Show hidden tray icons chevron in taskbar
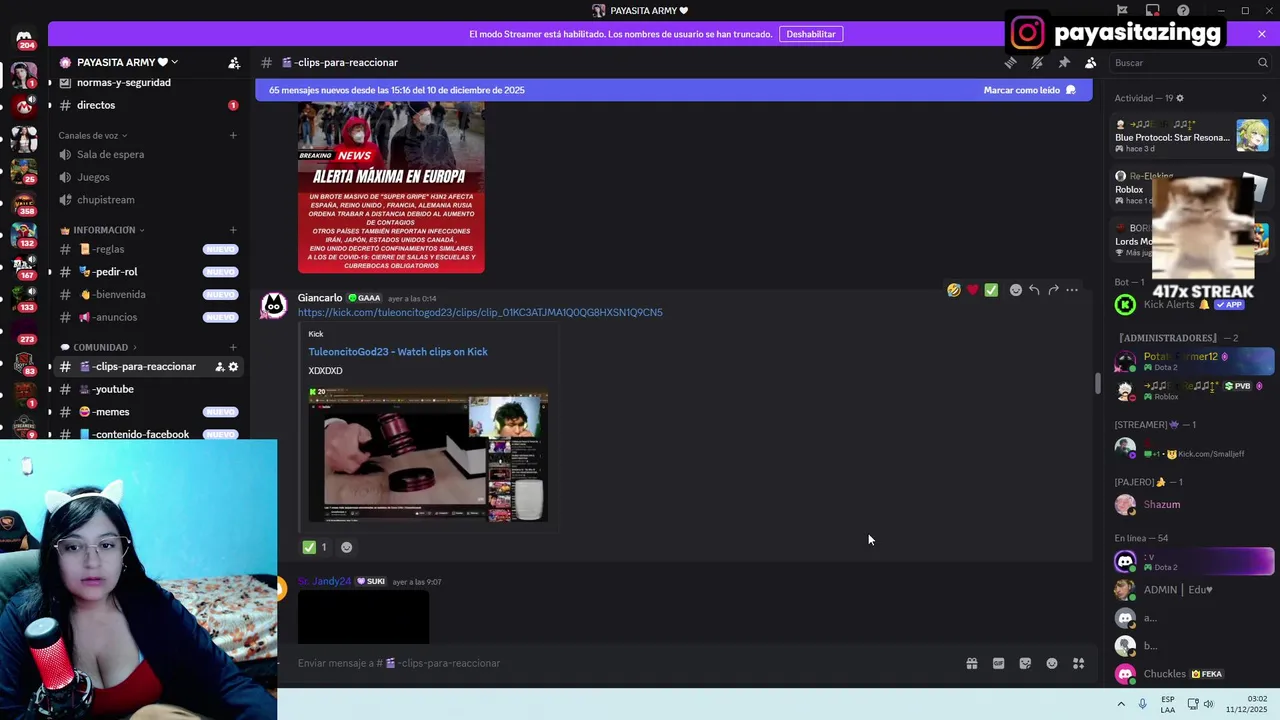This screenshot has width=1280, height=720. pos(1121,704)
